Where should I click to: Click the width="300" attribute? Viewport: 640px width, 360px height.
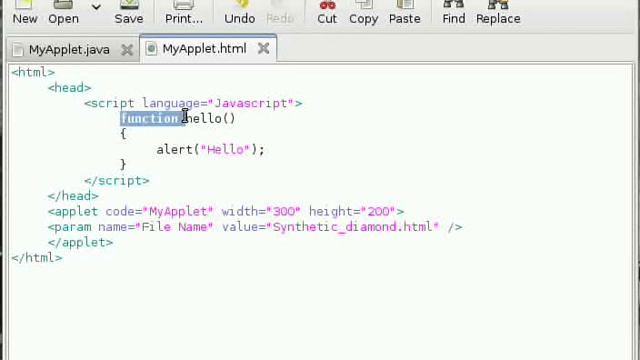[x=261, y=212]
